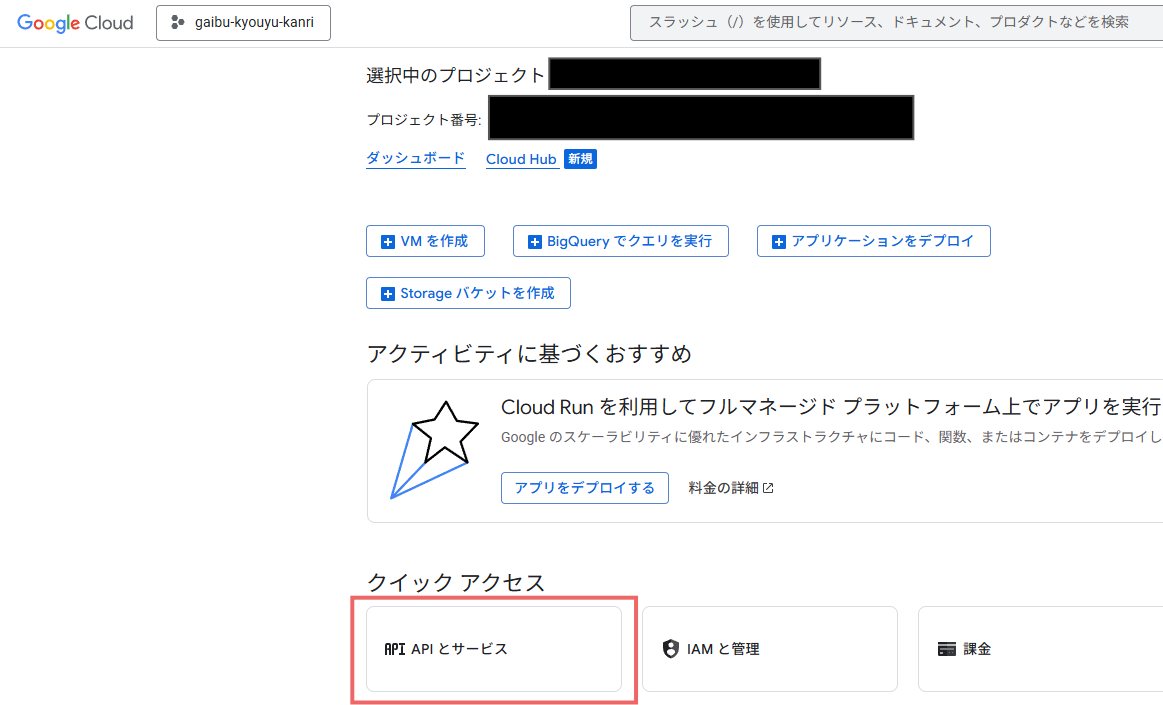Click the 課金 billing card icon
Screen dimensions: 1163x705
tap(947, 649)
